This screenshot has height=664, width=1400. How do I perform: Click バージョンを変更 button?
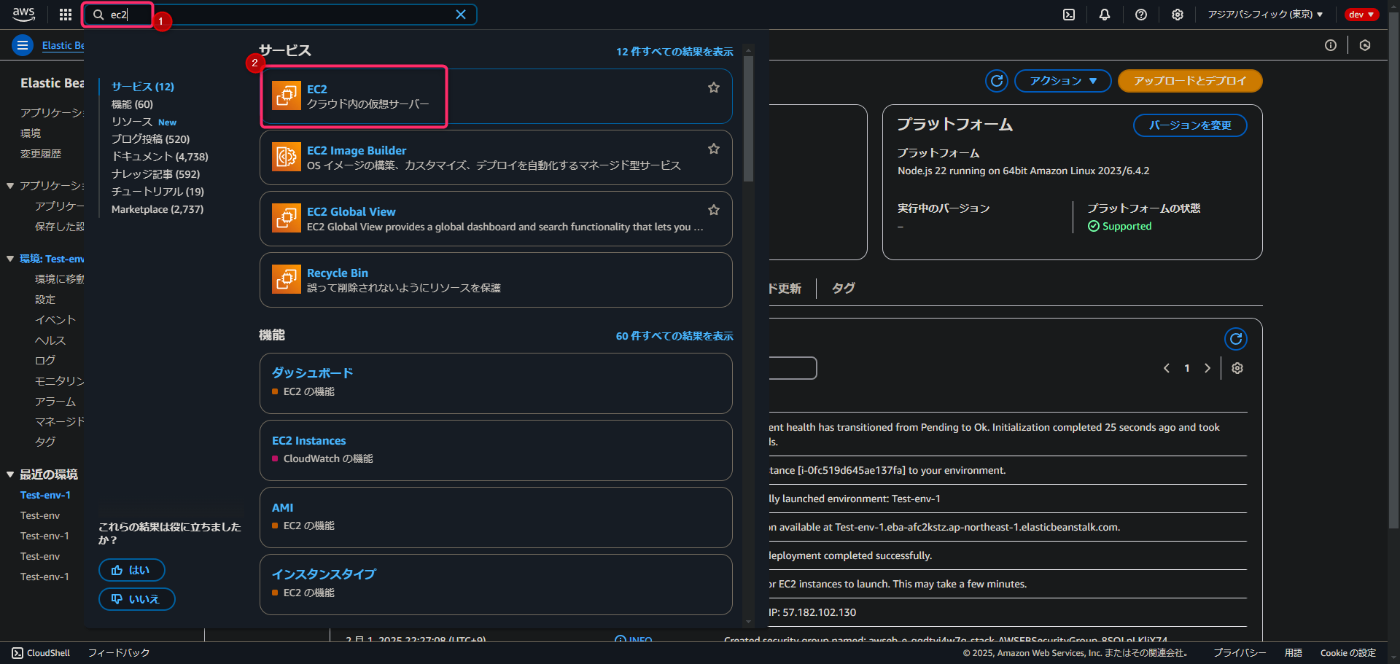(1190, 125)
